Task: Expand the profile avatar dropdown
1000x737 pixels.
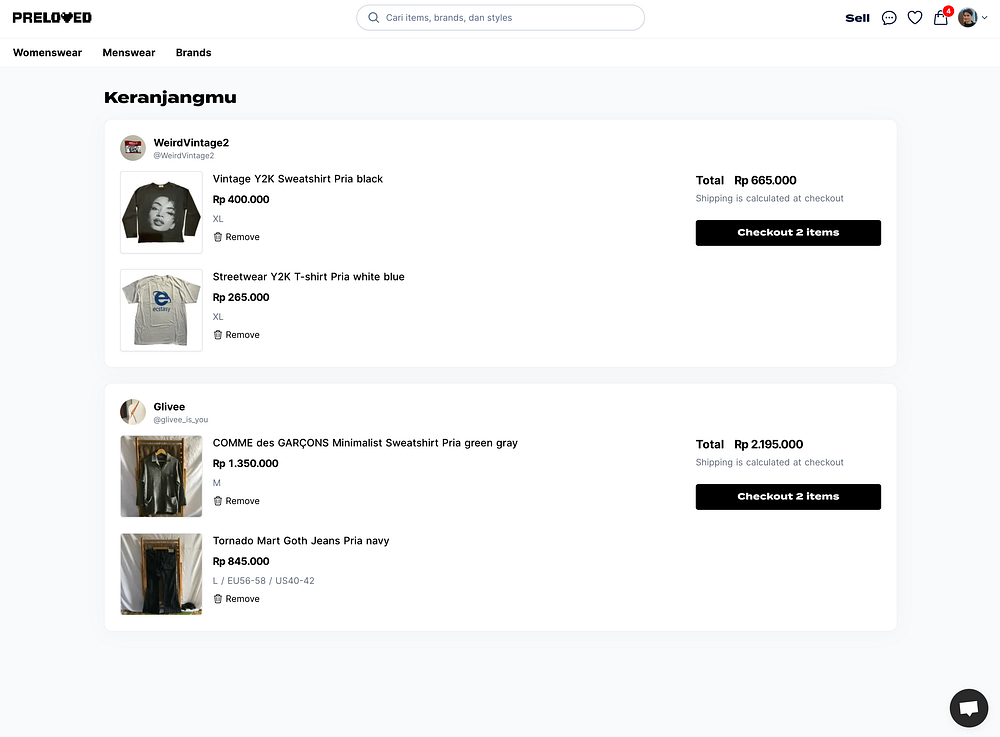Action: [970, 18]
